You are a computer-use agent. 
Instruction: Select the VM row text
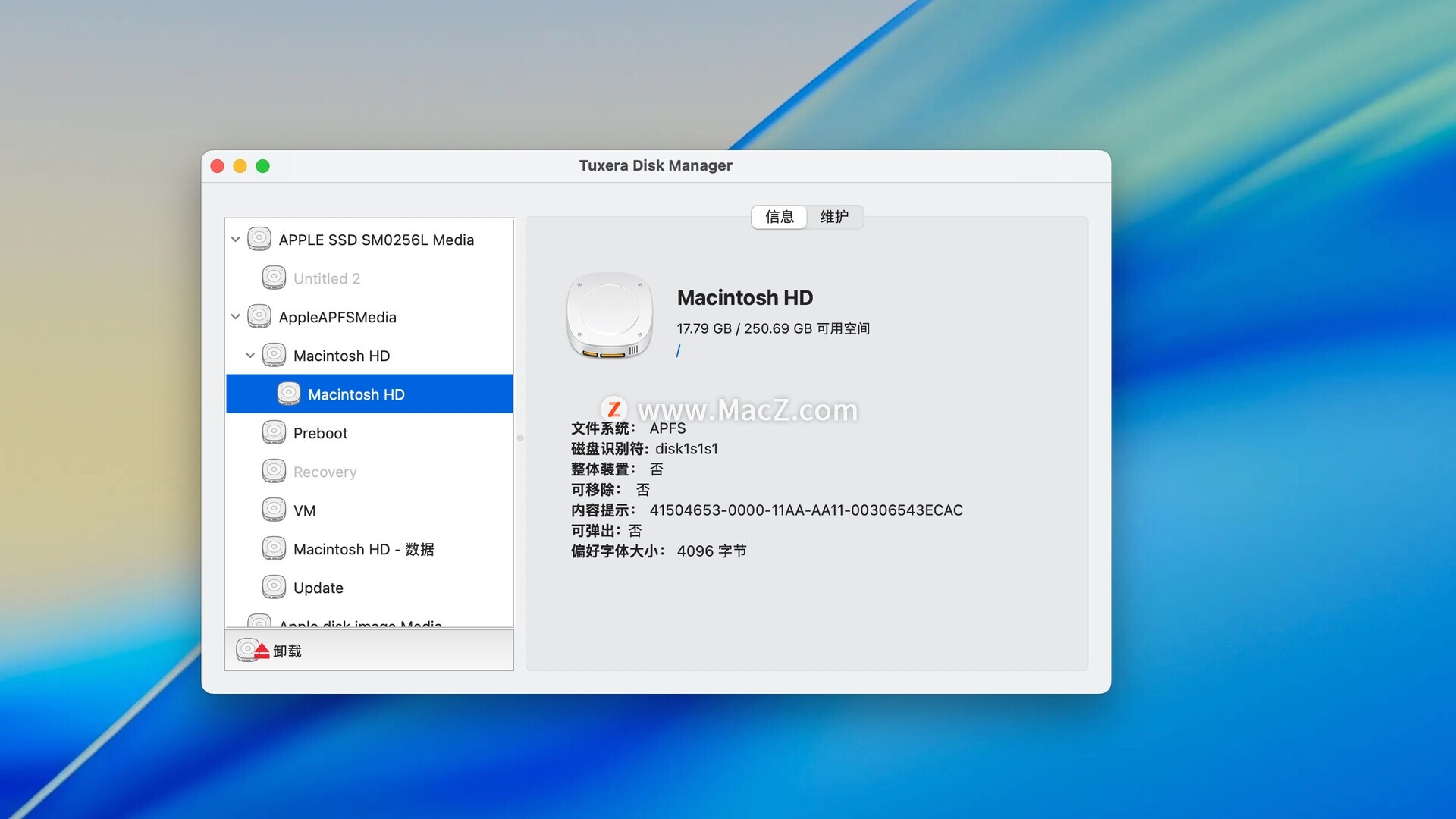click(305, 511)
